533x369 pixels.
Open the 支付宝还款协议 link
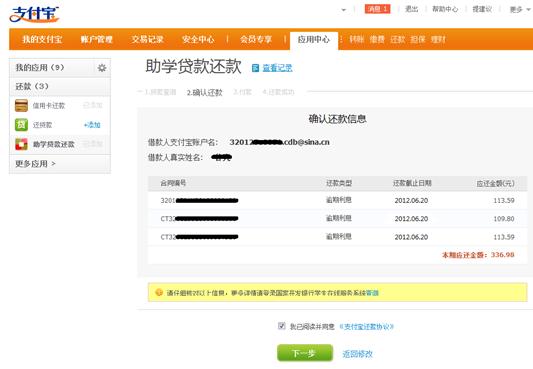[x=367, y=327]
